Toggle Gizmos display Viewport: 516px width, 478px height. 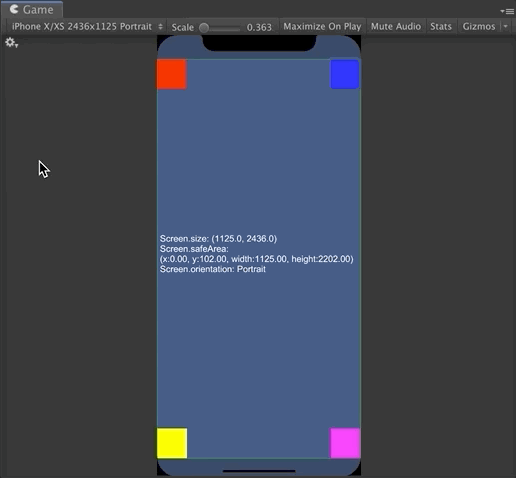click(x=479, y=27)
